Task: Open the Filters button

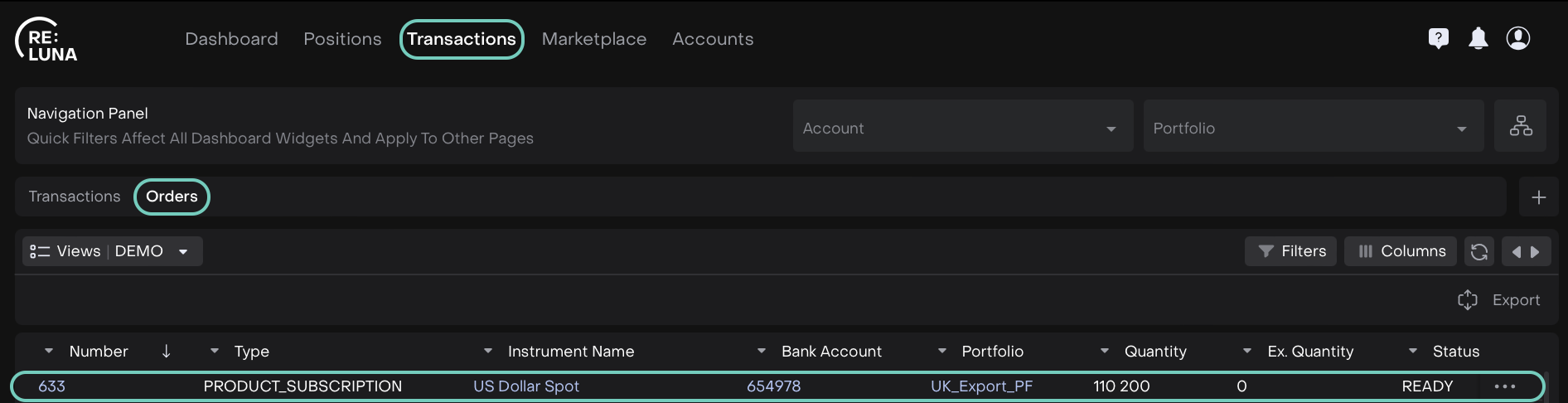Action: point(1290,251)
